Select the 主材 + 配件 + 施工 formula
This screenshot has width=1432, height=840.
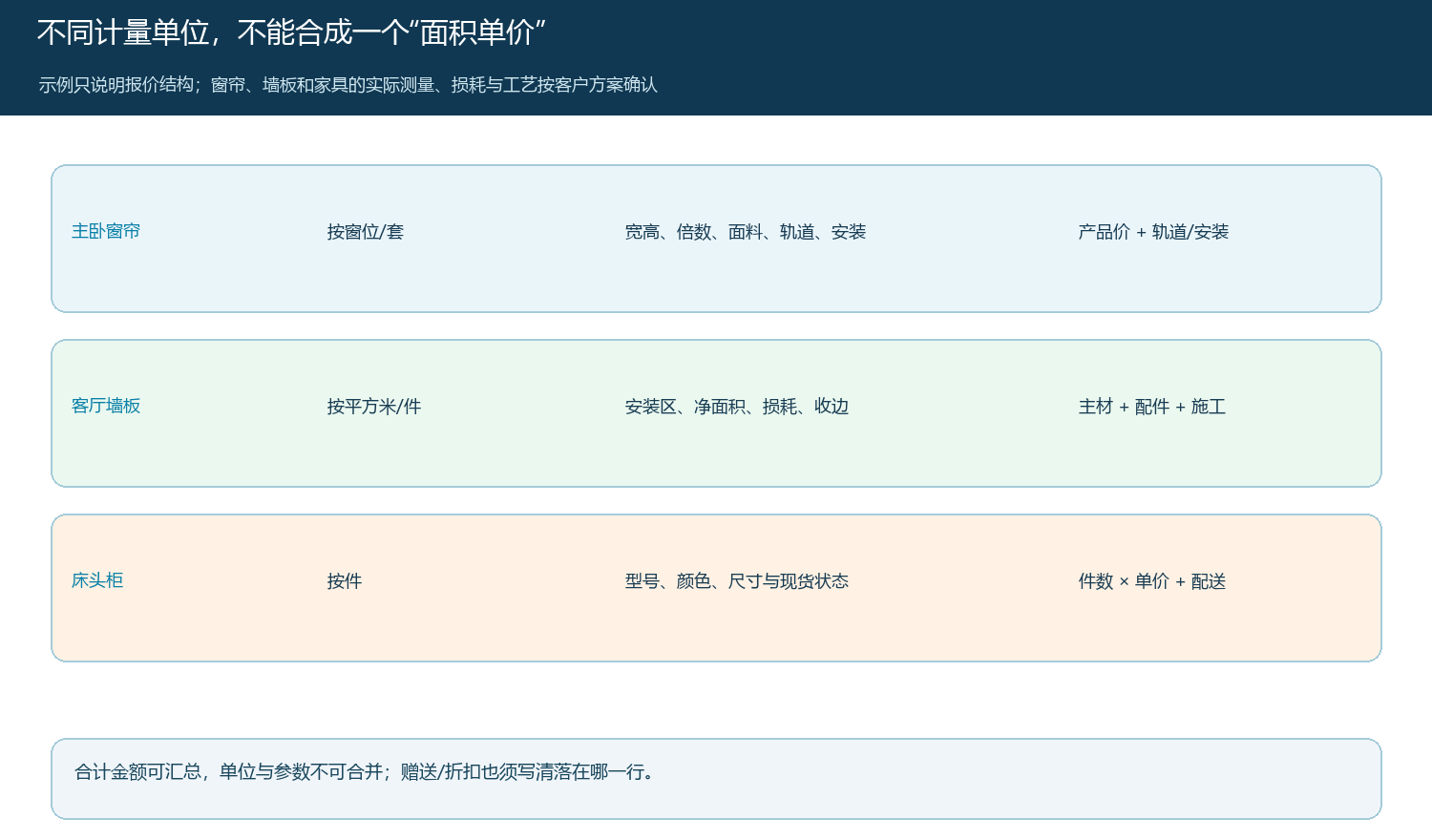pos(1152,407)
